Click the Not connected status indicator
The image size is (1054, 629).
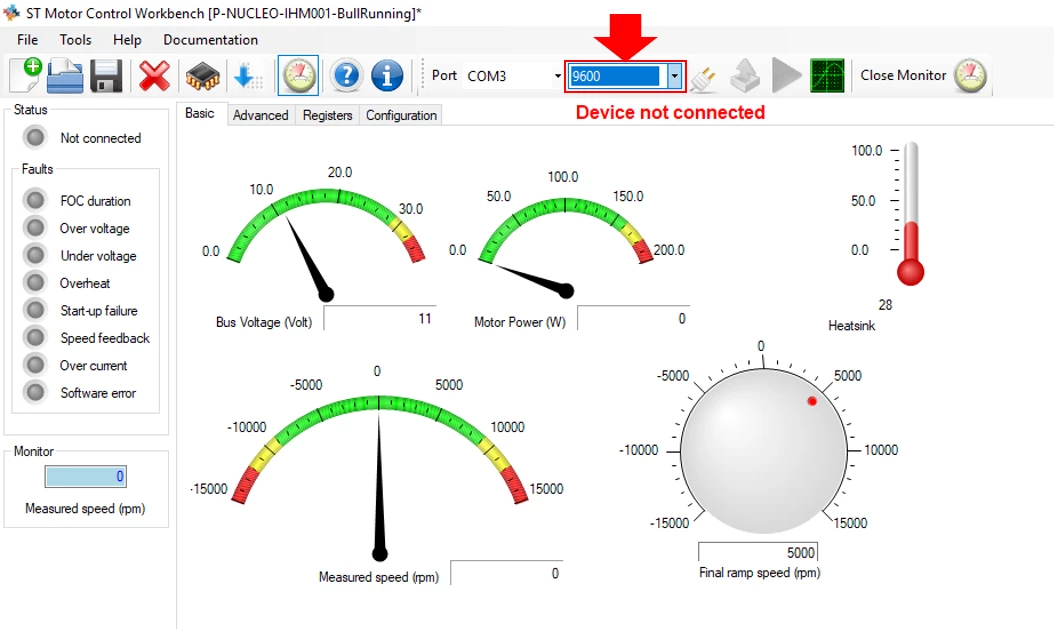(x=35, y=137)
